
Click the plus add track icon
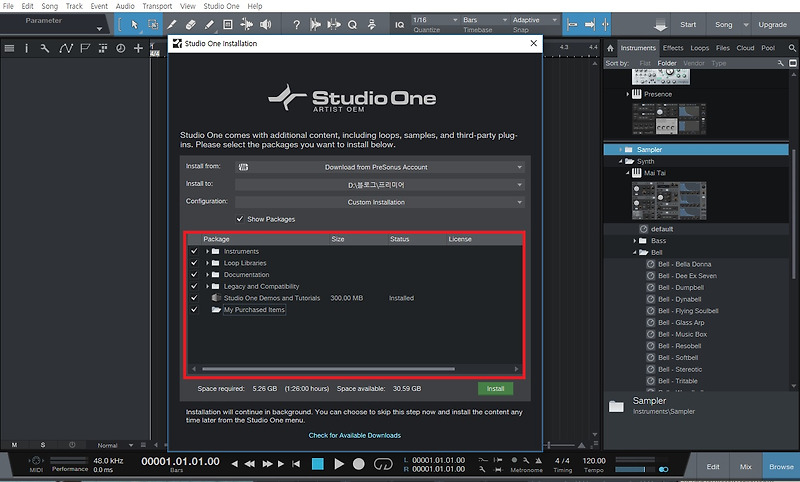click(138, 48)
